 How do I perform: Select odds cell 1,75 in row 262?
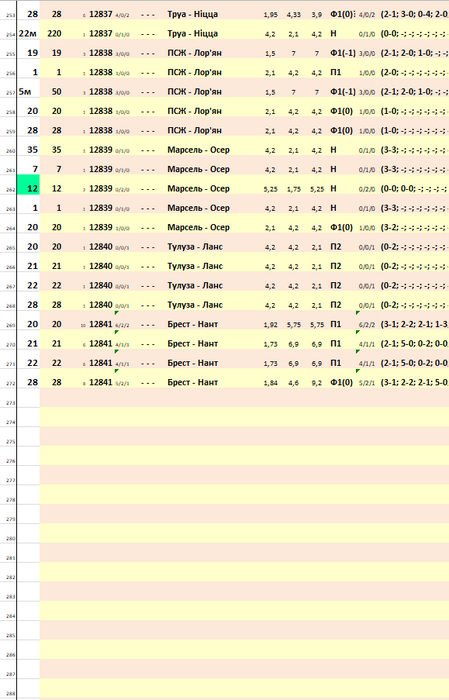pos(294,189)
